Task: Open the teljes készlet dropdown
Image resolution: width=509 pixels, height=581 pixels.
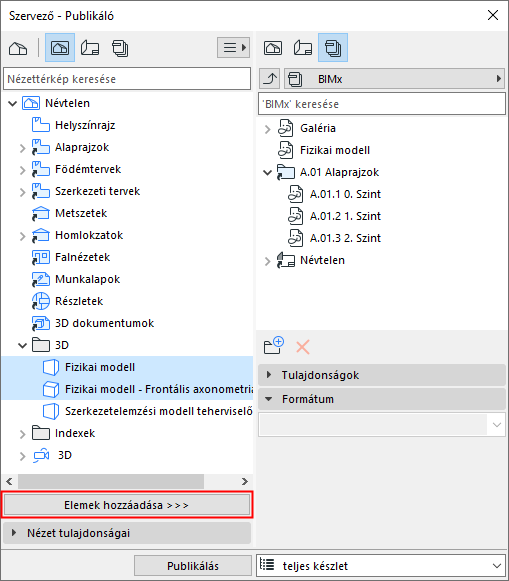Action: tap(382, 566)
